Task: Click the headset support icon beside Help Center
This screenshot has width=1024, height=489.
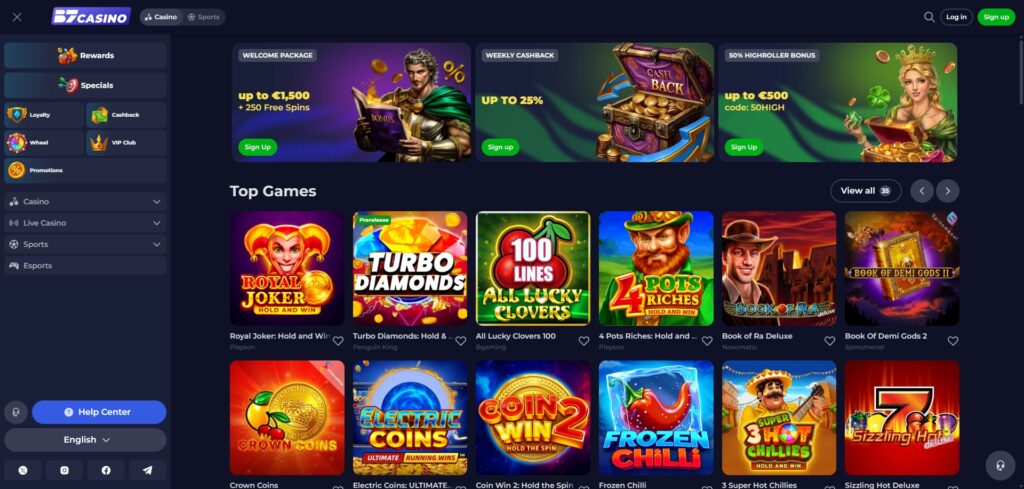Action: [16, 412]
